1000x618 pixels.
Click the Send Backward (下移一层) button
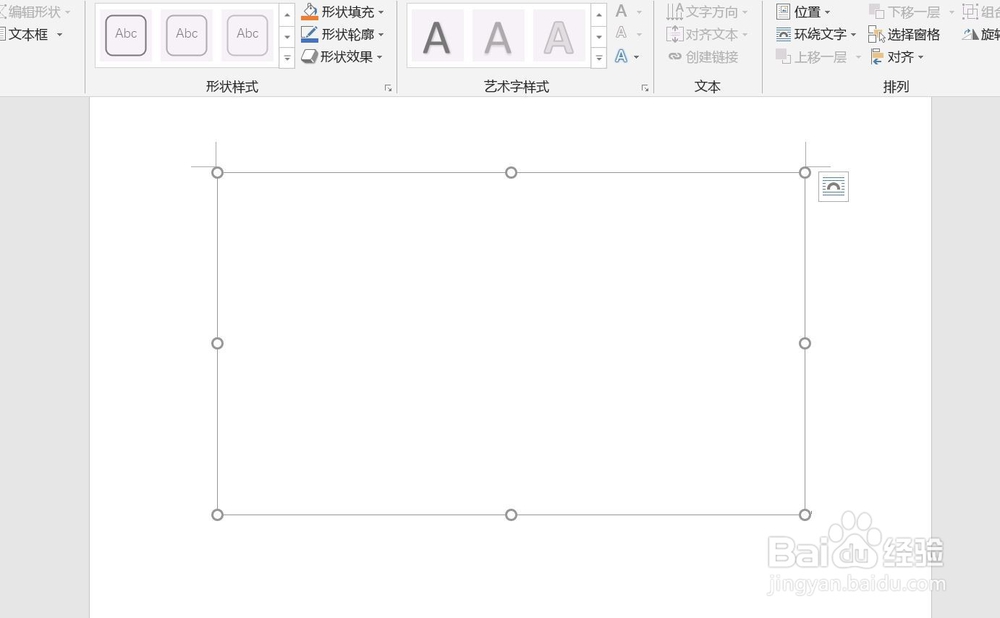point(905,12)
